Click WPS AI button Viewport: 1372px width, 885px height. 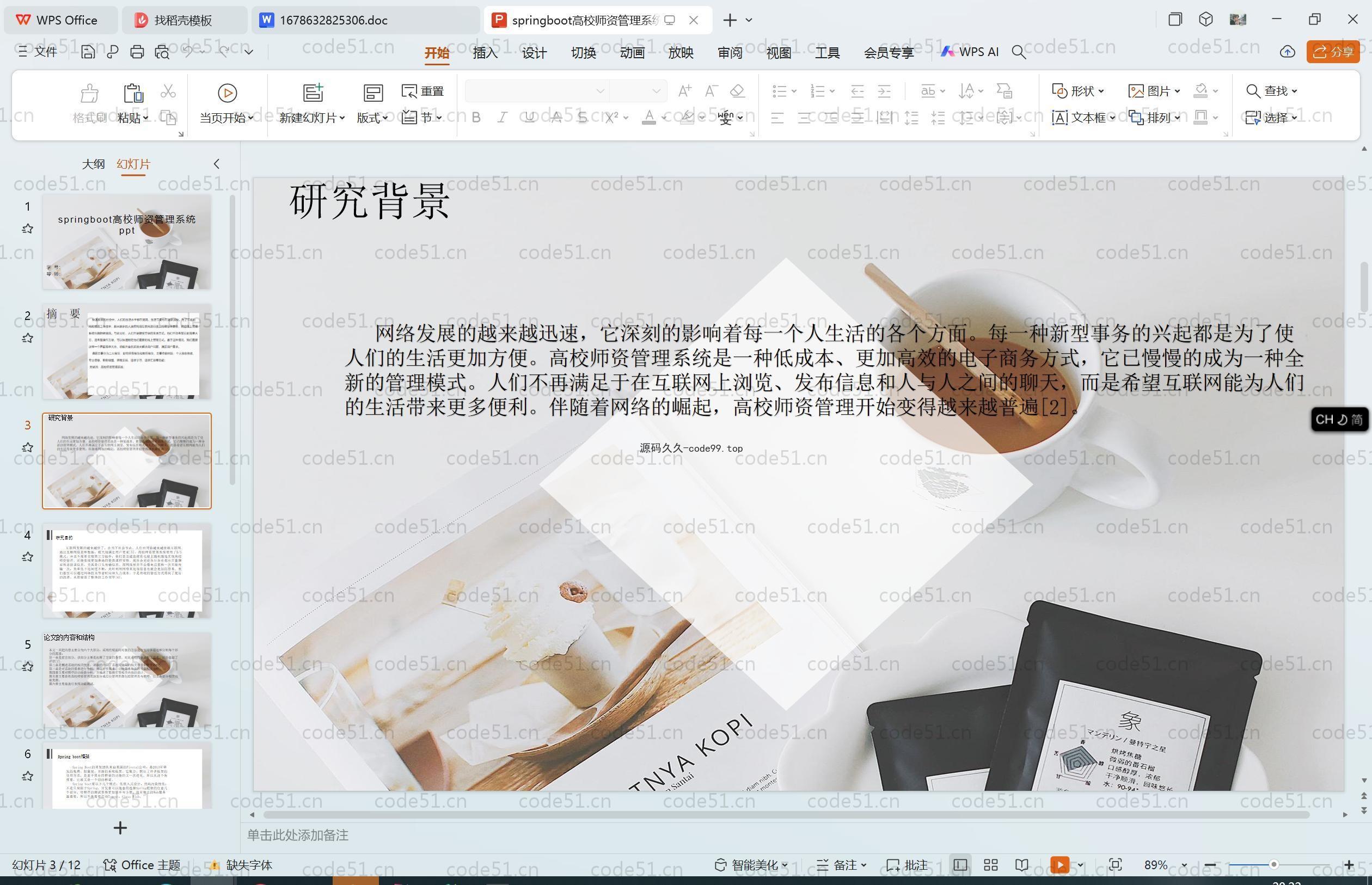pos(970,52)
